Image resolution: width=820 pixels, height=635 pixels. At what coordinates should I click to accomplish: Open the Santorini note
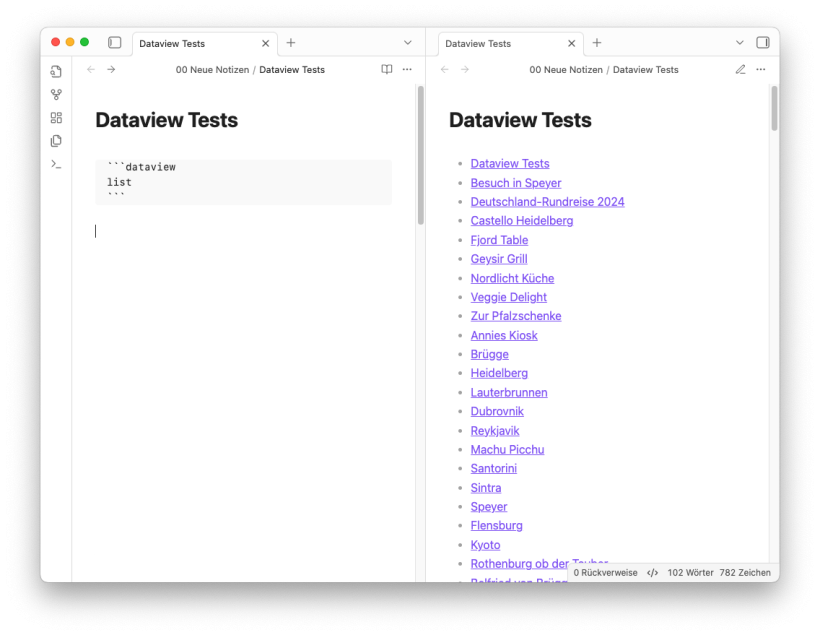tap(494, 468)
